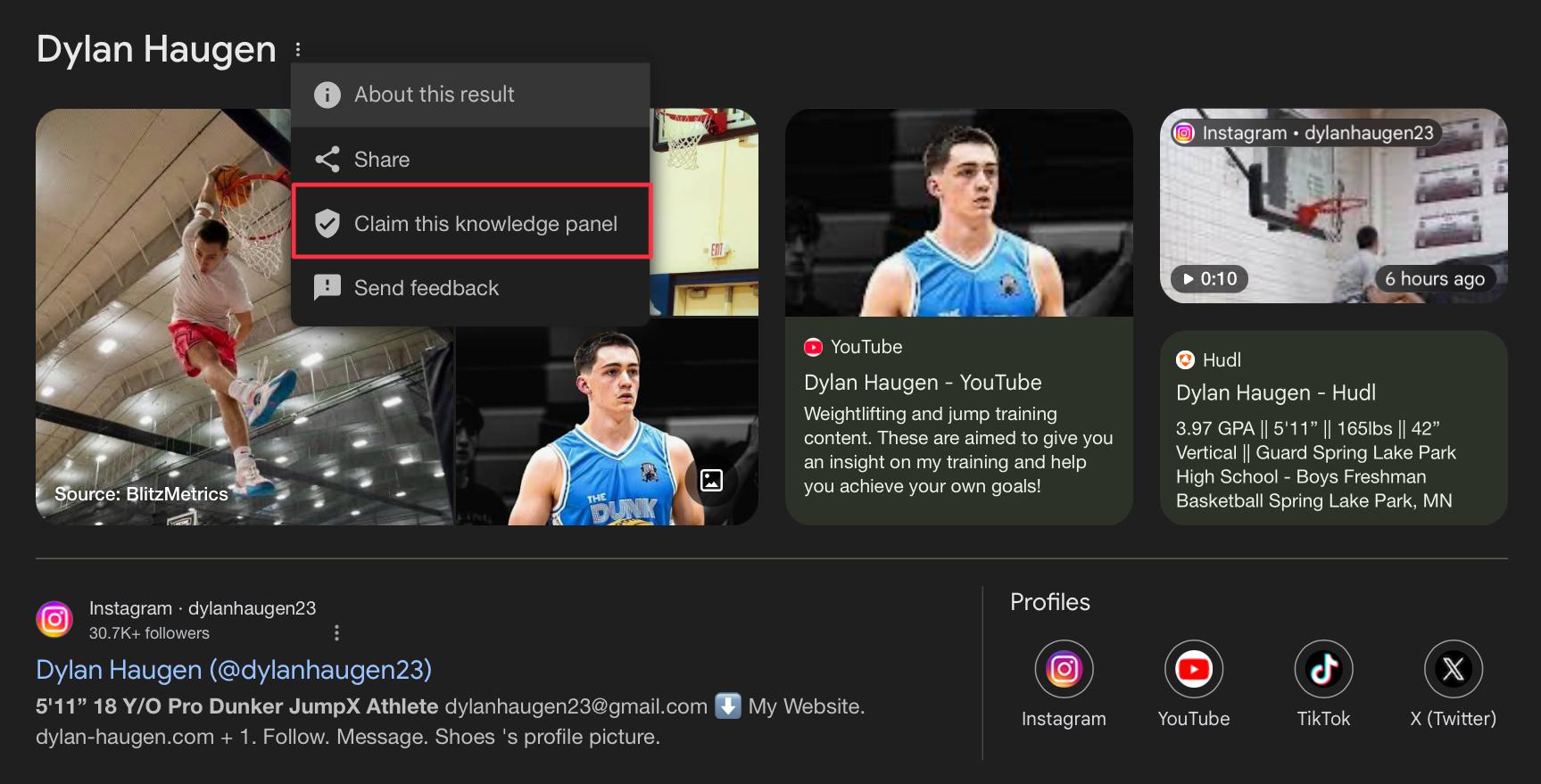Screen dimensions: 1541x784
Task: Click the feedback speech bubble icon
Action: coord(327,287)
